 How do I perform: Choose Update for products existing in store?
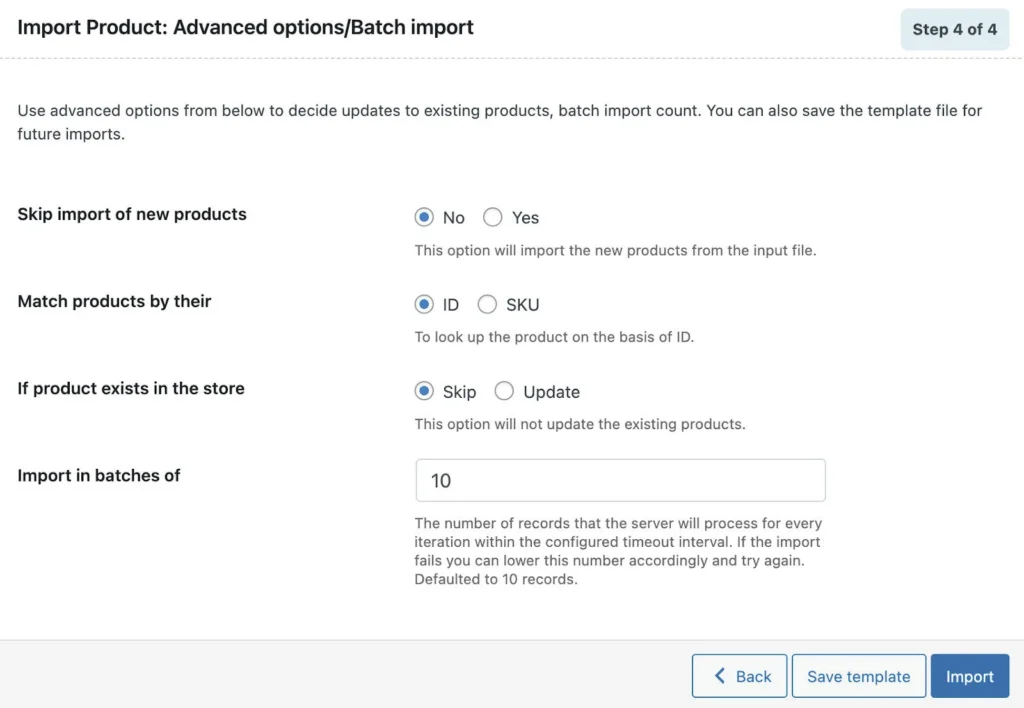(x=505, y=391)
